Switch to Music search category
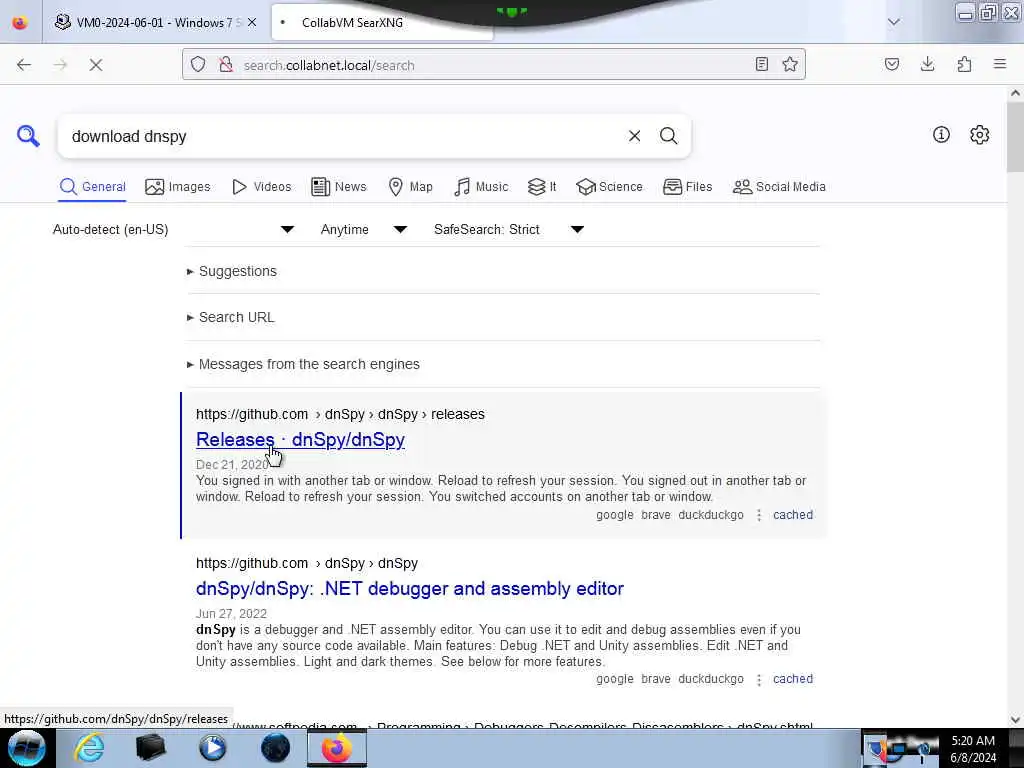Screen dimensions: 1024x768 (481, 187)
